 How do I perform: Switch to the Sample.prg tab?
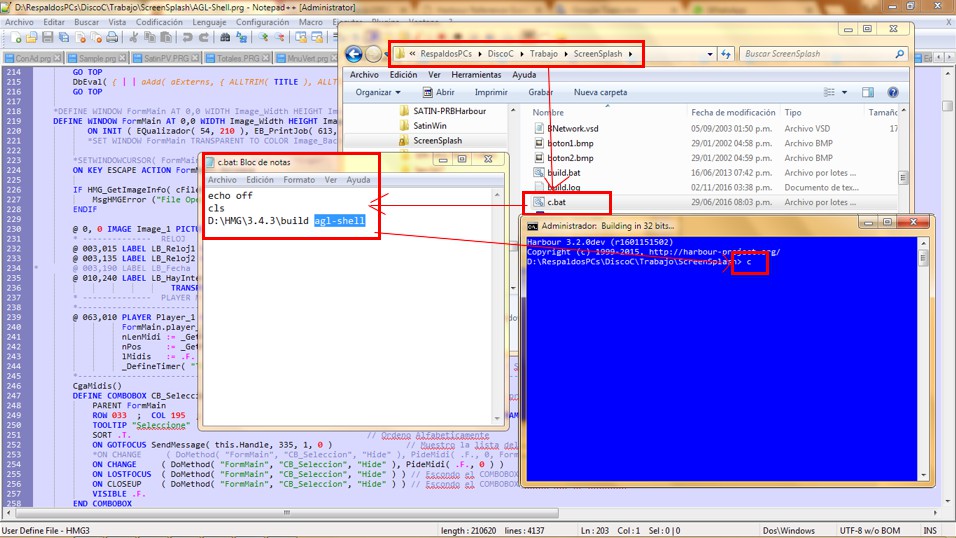(96, 58)
